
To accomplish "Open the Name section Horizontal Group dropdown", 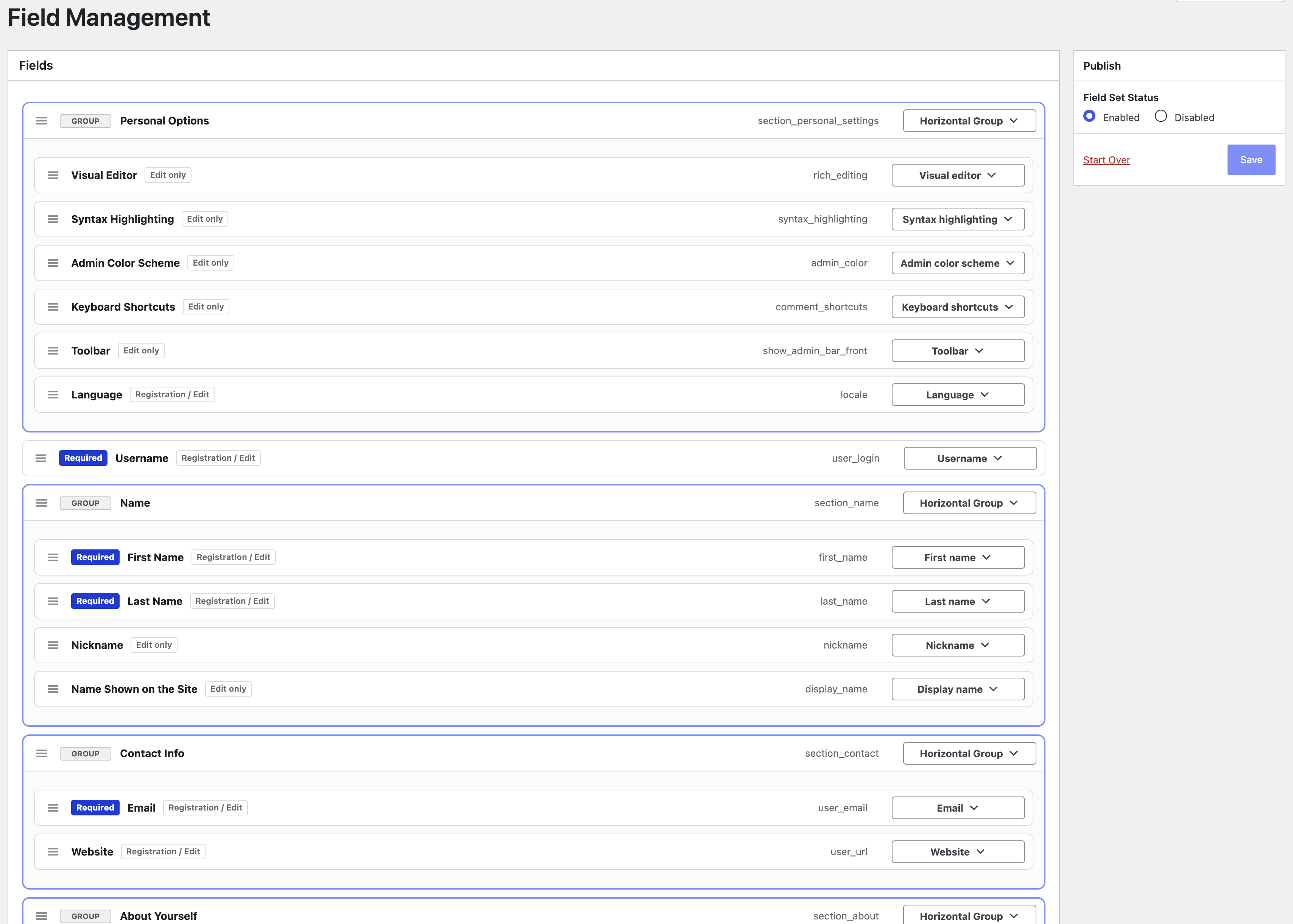I will (x=969, y=503).
